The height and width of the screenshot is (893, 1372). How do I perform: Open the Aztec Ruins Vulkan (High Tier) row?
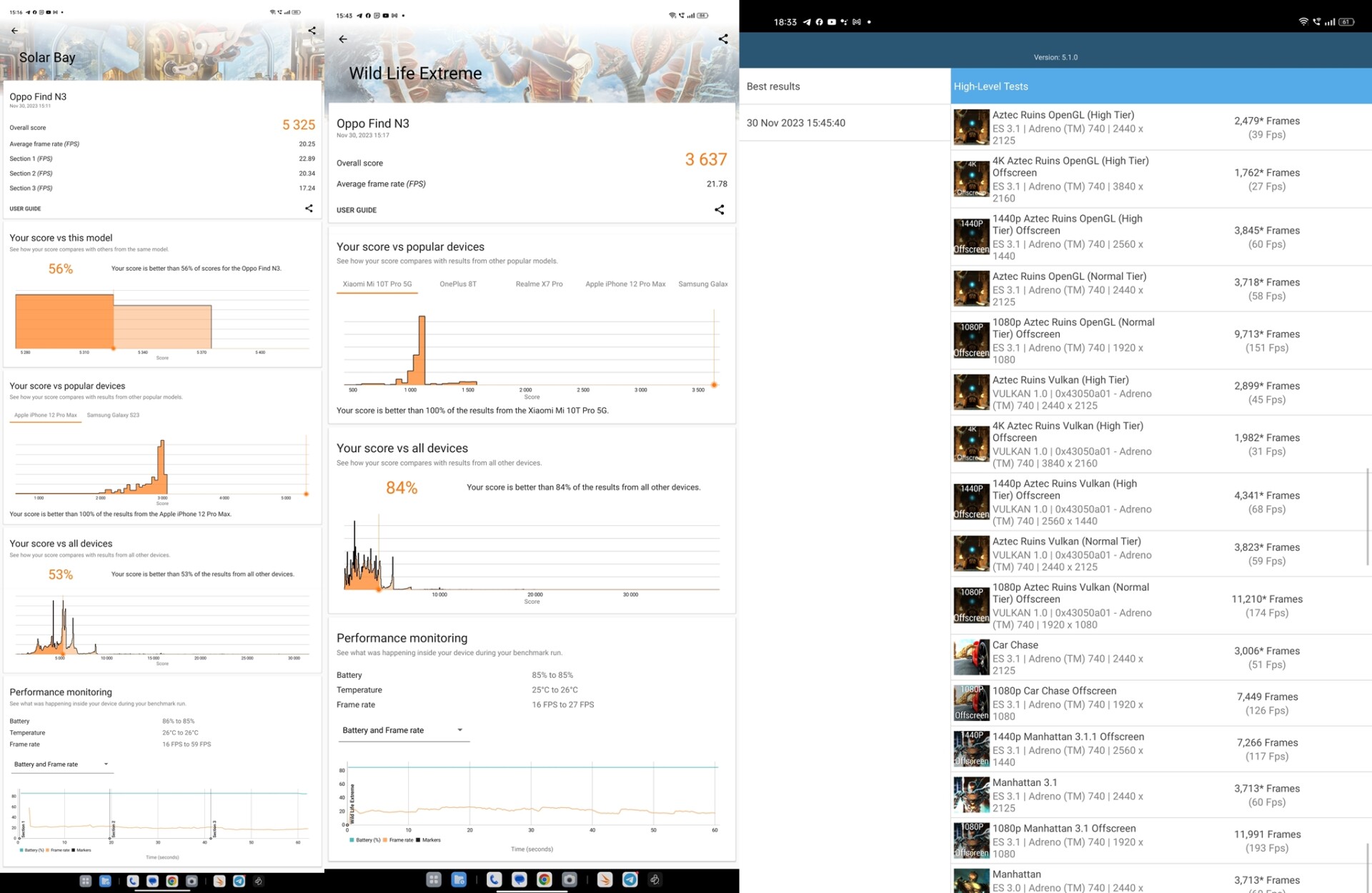tap(1161, 392)
